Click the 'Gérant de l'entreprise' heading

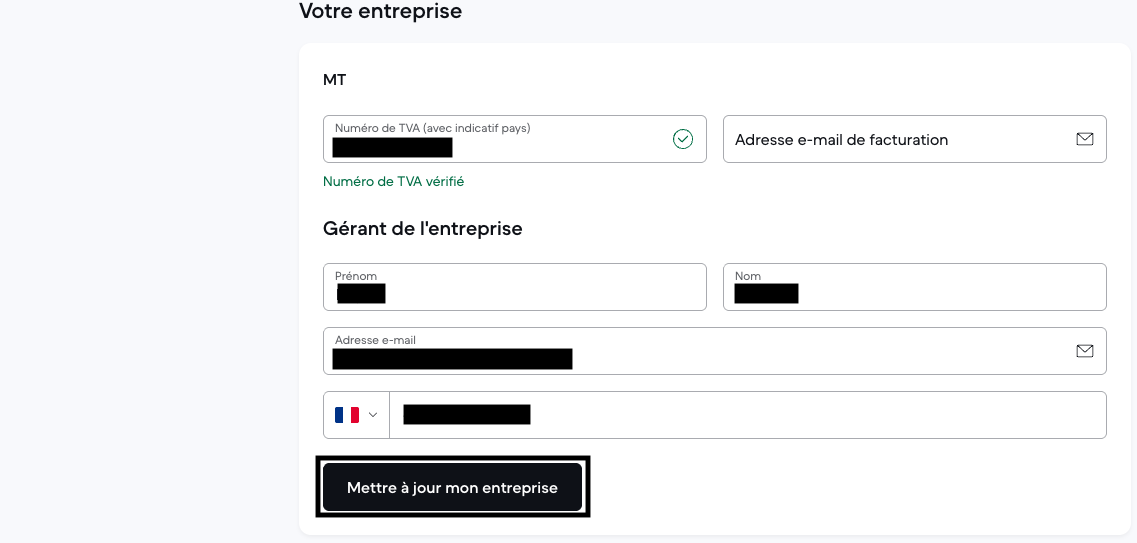[422, 229]
